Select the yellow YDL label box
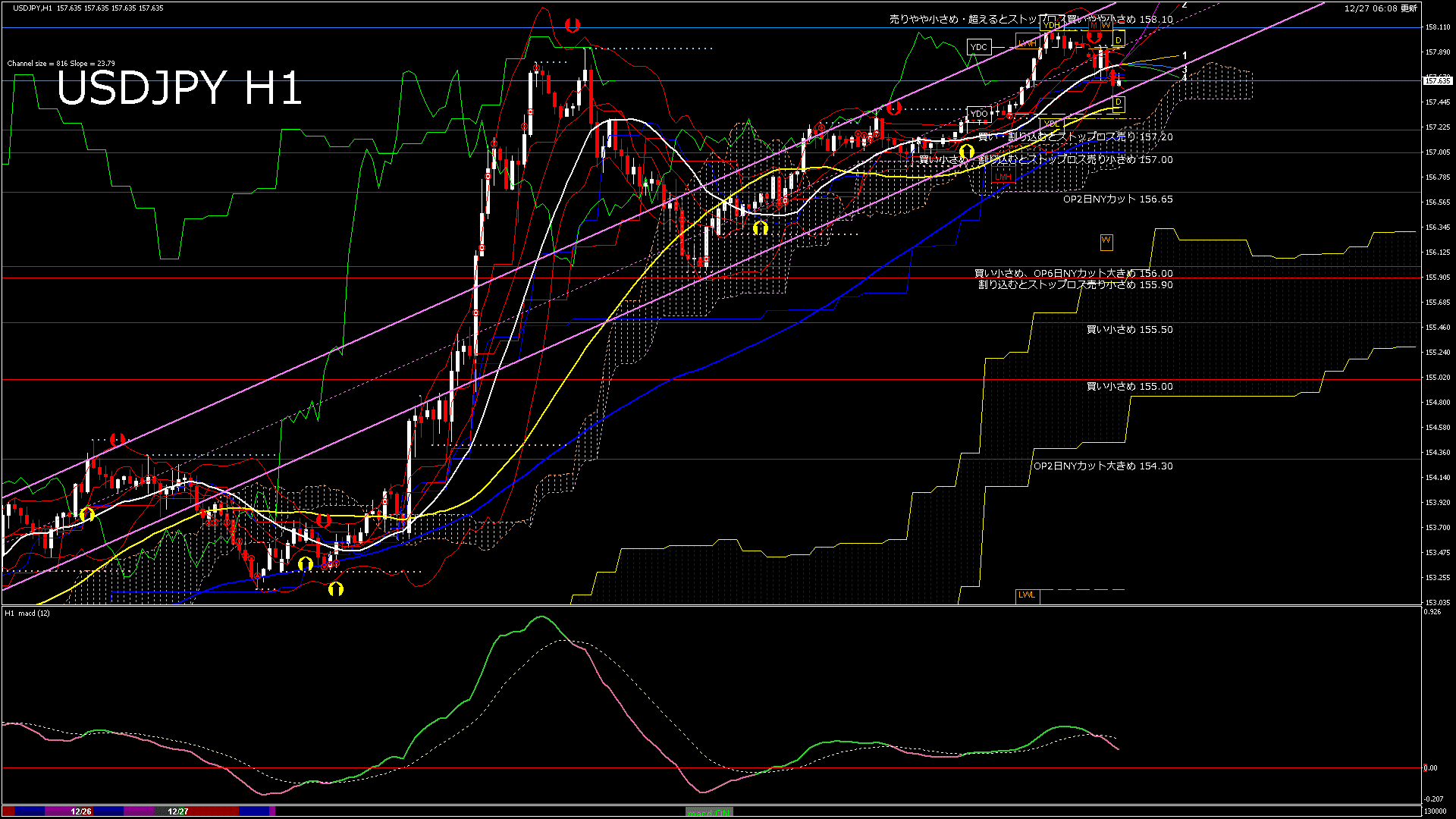Image resolution: width=1456 pixels, height=819 pixels. [1051, 124]
